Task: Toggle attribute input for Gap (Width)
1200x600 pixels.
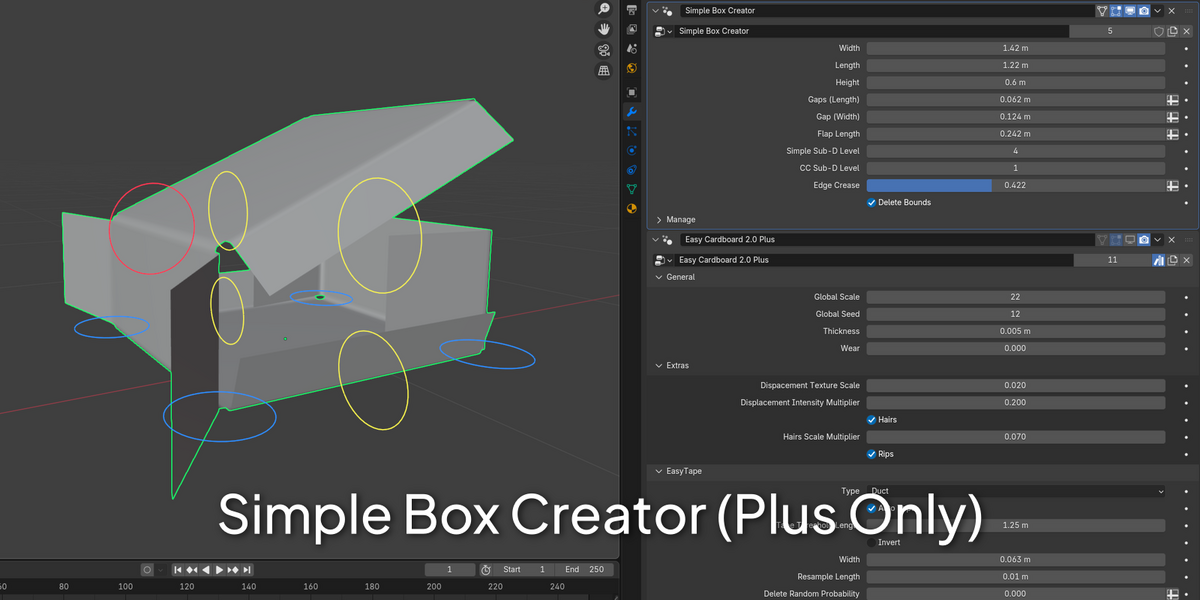Action: (1172, 117)
